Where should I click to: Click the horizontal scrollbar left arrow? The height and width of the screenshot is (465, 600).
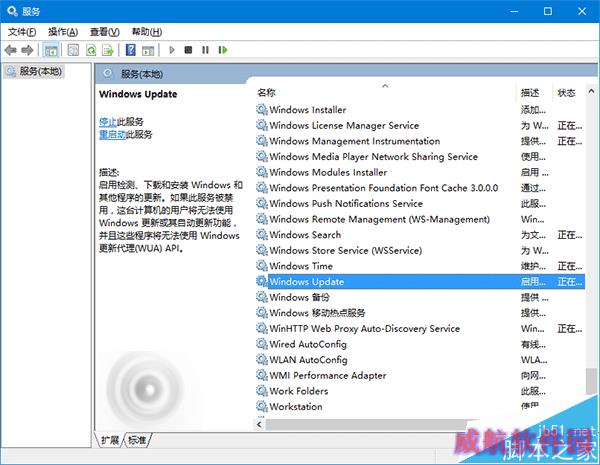tap(260, 424)
